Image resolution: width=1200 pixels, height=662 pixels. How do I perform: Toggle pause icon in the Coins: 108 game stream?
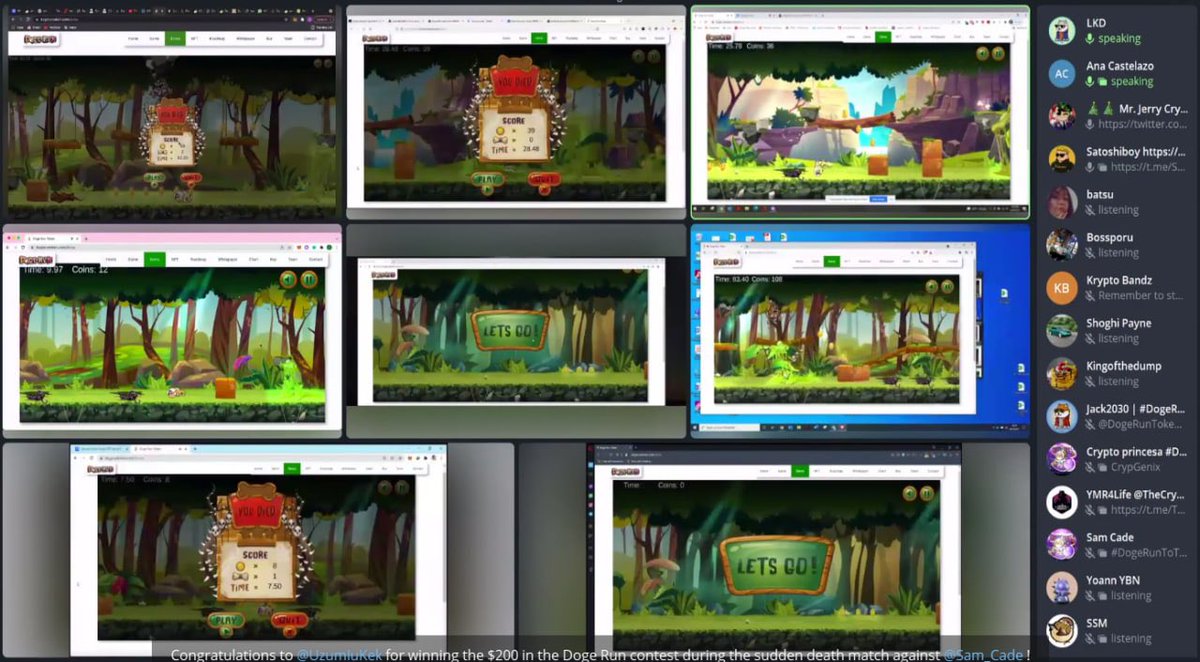[947, 286]
